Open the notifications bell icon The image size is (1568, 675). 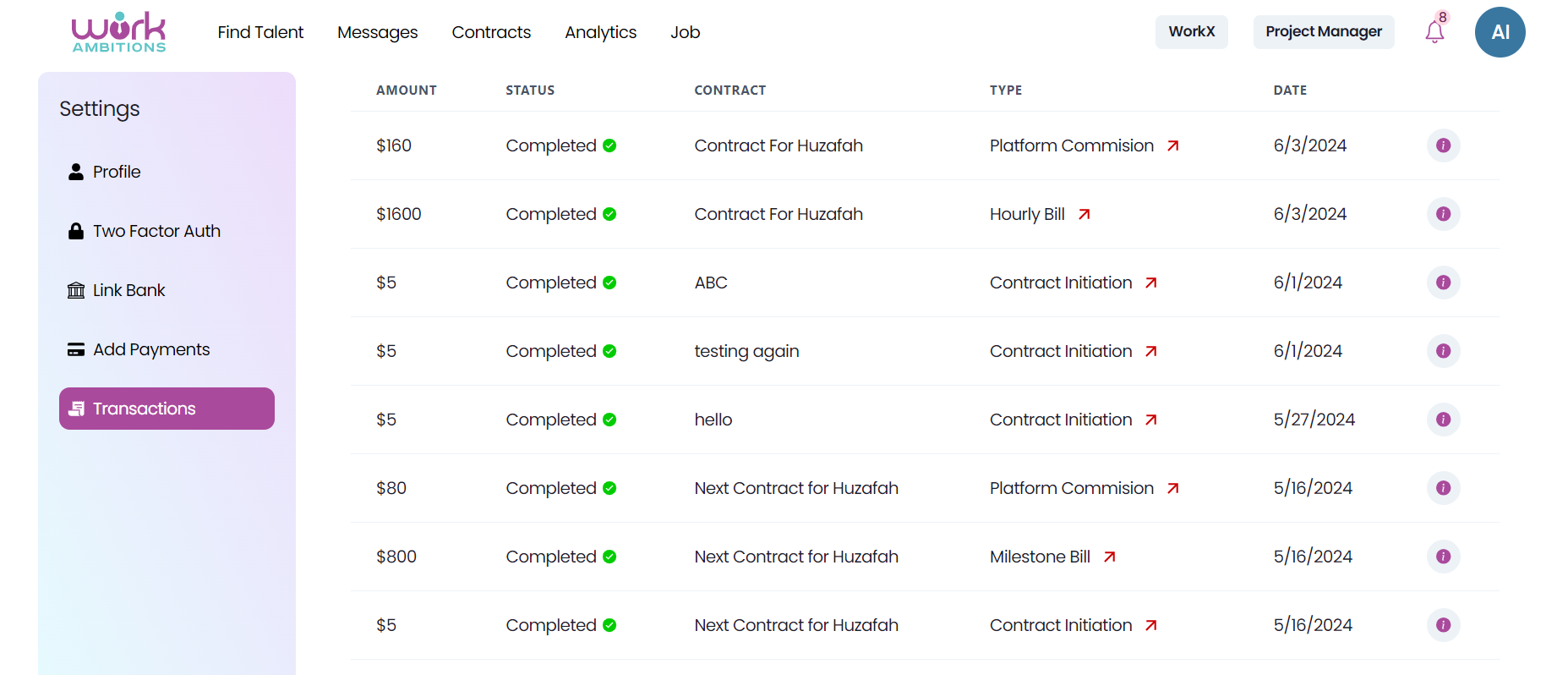point(1434,32)
